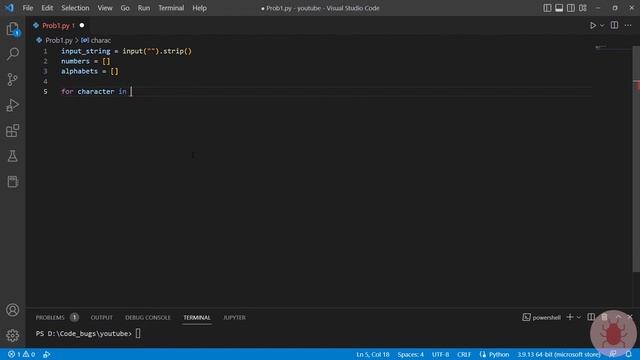Click the for character in line
This screenshot has width=640, height=360.
click(94, 91)
